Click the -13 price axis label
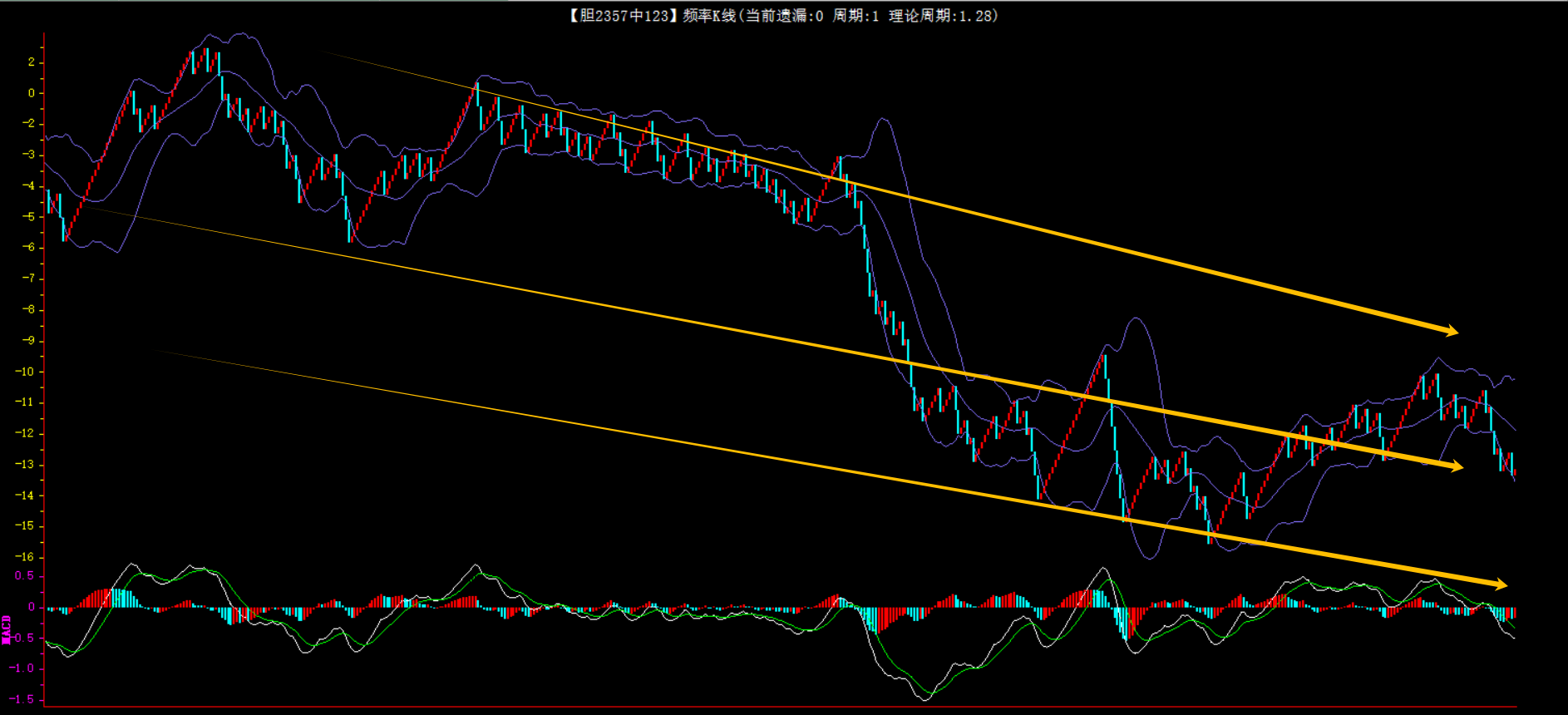The image size is (1568, 715). (25, 465)
